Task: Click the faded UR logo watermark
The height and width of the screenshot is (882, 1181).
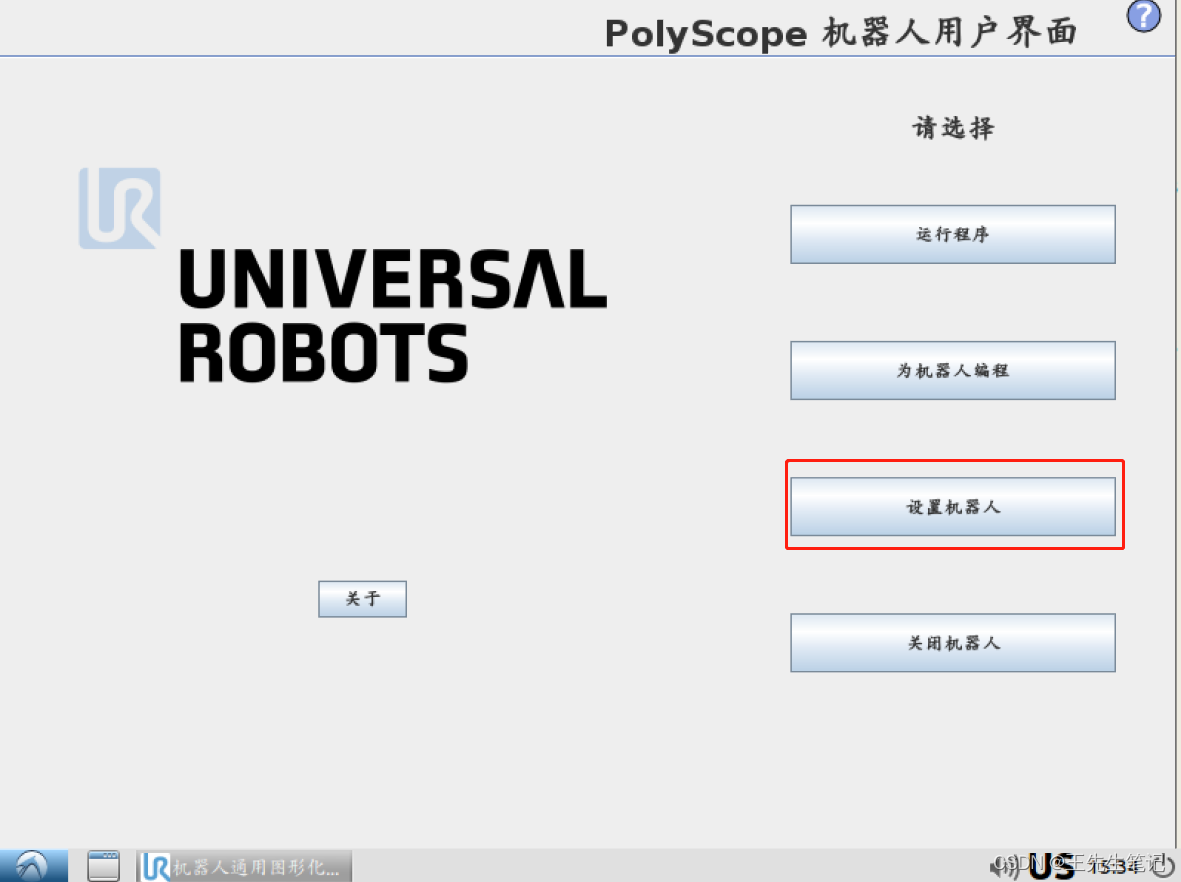Action: (119, 208)
